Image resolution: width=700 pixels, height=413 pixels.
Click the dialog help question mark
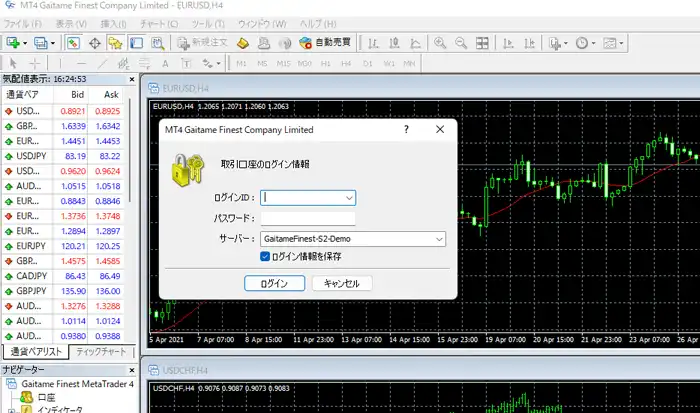406,129
